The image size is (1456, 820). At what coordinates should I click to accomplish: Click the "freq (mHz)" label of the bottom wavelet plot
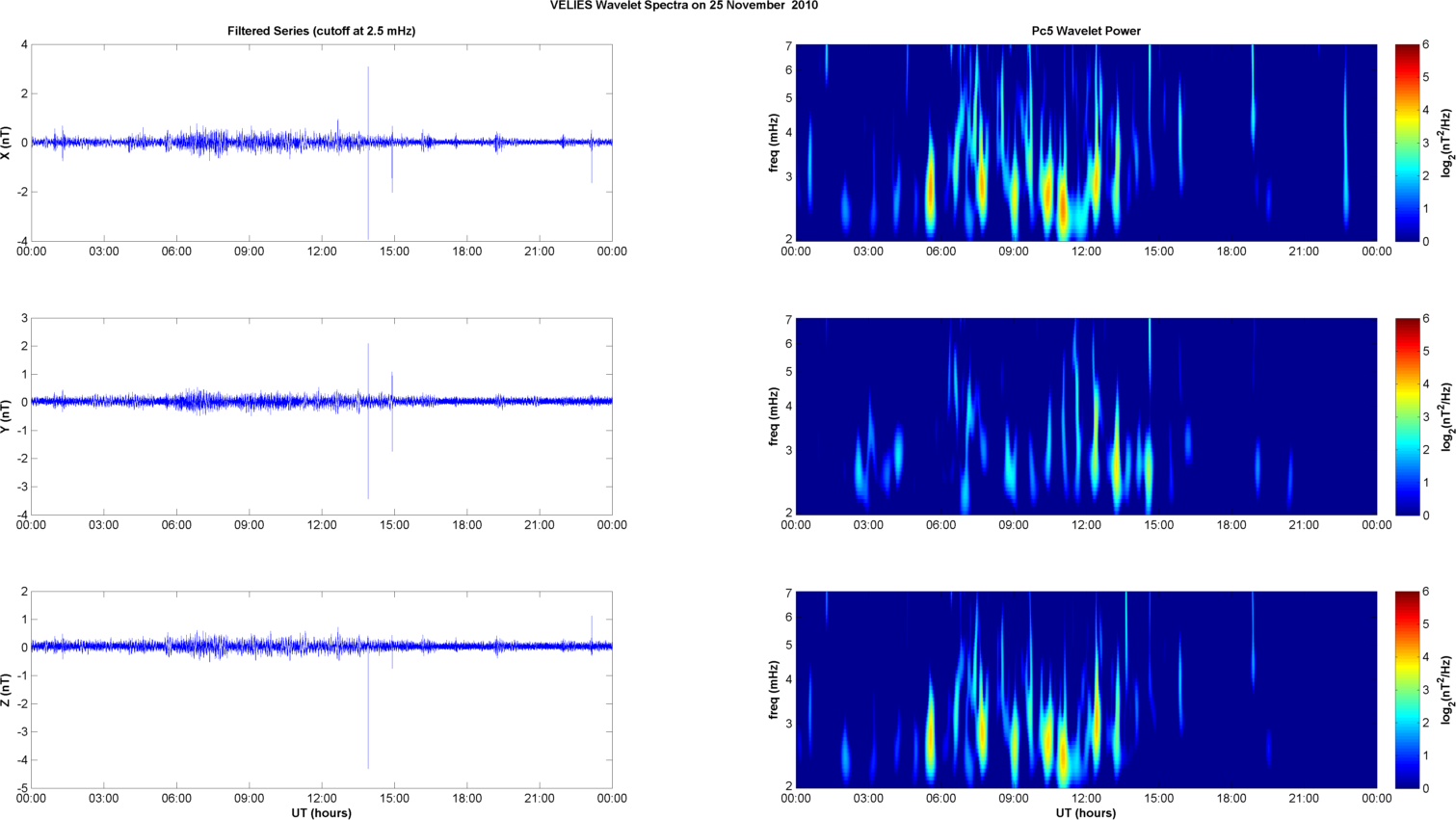coord(774,690)
